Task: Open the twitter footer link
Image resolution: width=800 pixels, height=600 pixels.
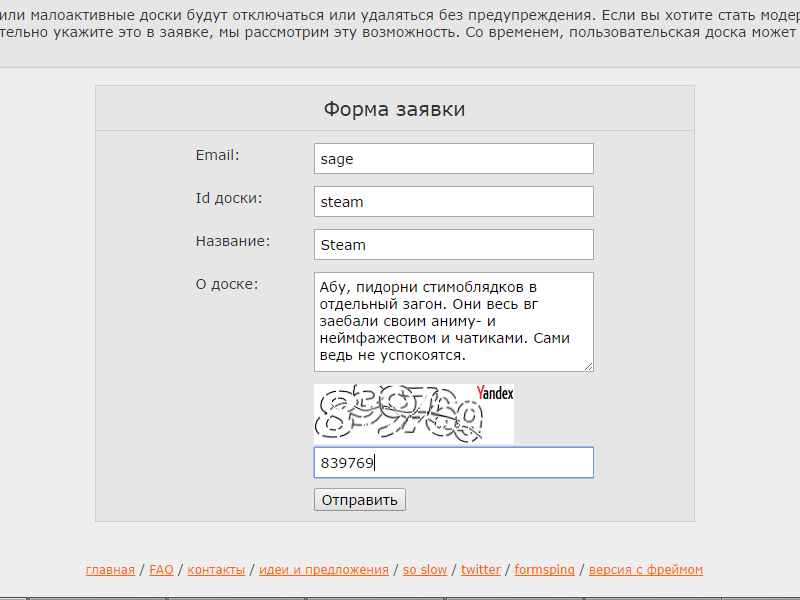Action: pyautogui.click(x=481, y=570)
